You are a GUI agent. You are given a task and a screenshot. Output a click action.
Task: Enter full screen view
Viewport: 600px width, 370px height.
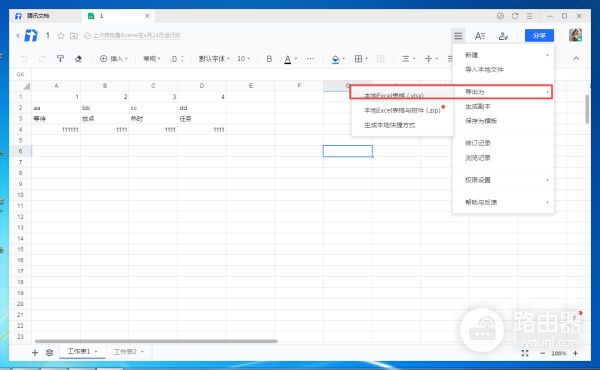pyautogui.click(x=525, y=353)
